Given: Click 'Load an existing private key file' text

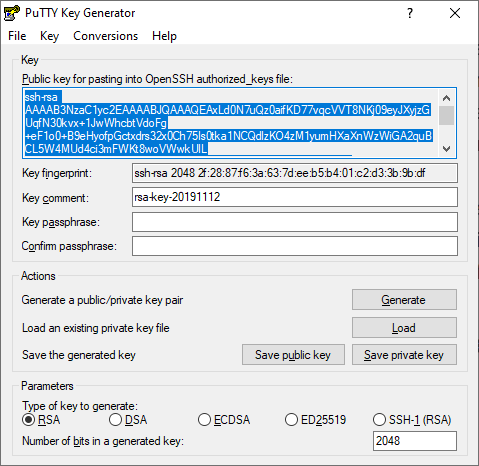Looking at the screenshot, I should click(x=96, y=328).
